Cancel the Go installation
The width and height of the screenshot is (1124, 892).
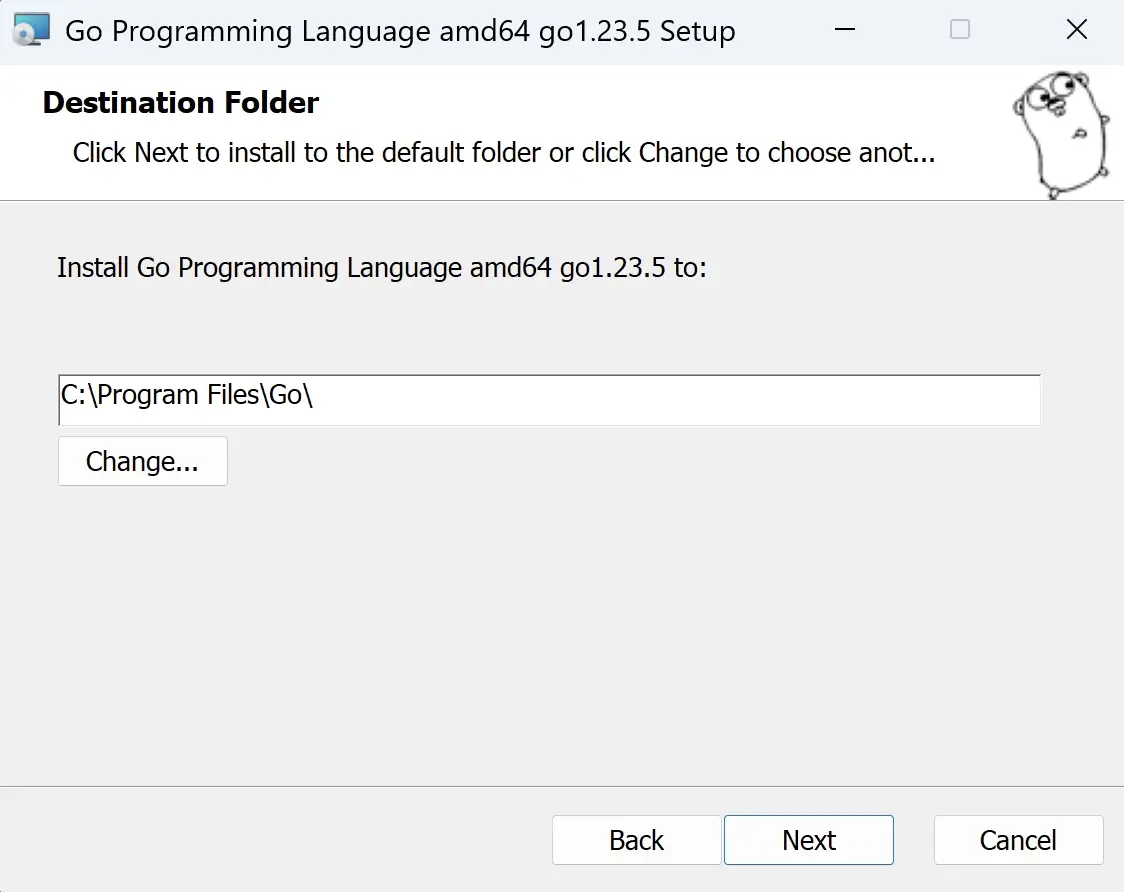[x=1018, y=840]
